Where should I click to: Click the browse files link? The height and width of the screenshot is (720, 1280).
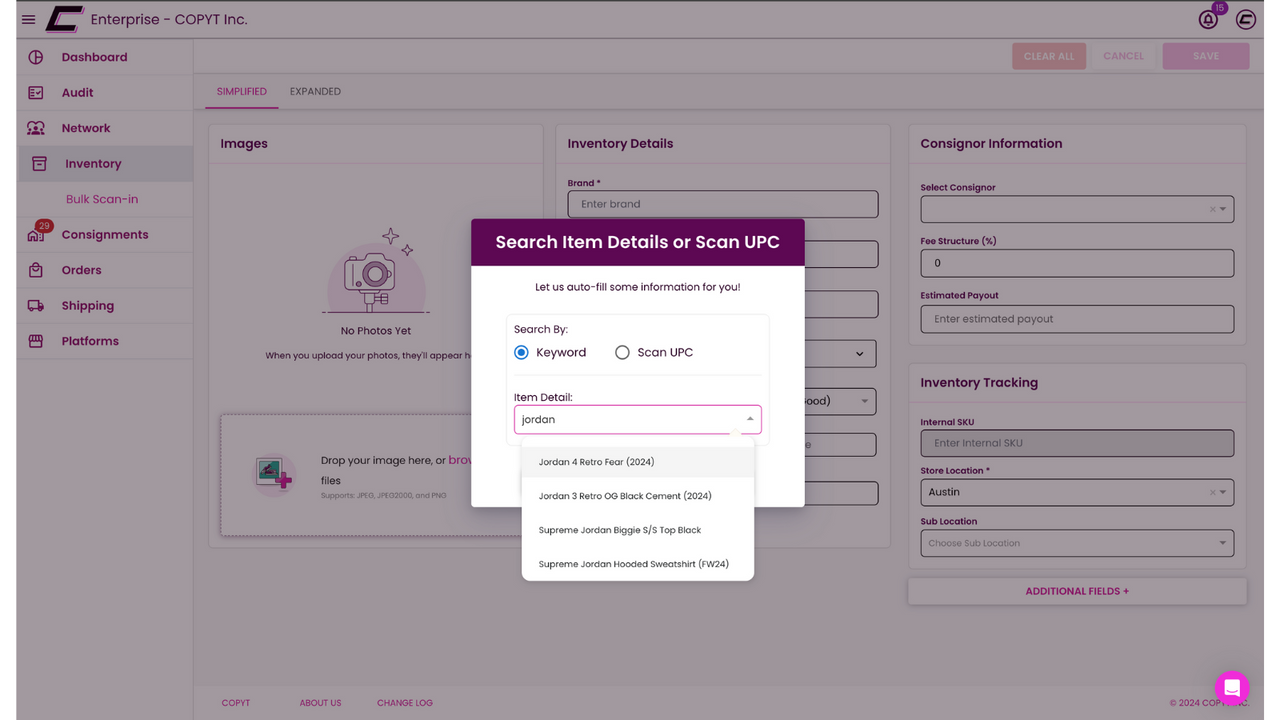(460, 461)
